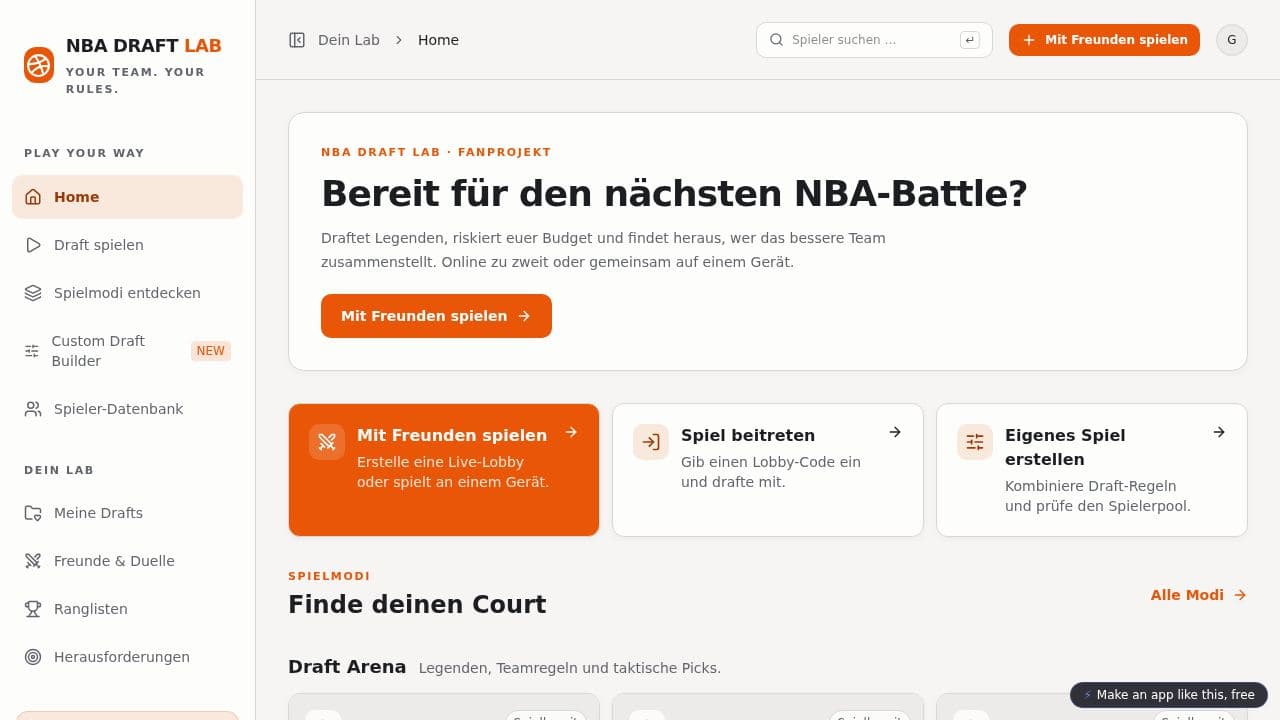Click the Ranglisten trophy icon
Screen dimensions: 1280x720
point(33,609)
